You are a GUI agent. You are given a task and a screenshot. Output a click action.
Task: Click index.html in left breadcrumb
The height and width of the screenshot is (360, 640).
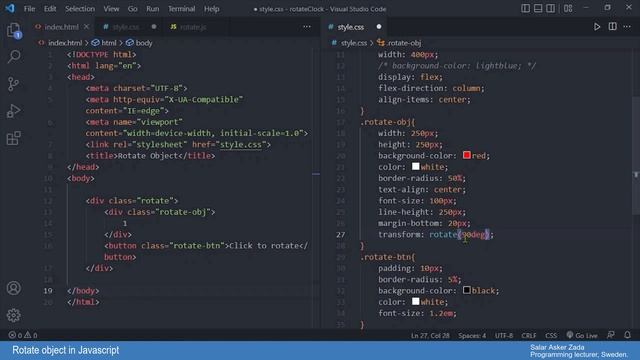tap(65, 43)
